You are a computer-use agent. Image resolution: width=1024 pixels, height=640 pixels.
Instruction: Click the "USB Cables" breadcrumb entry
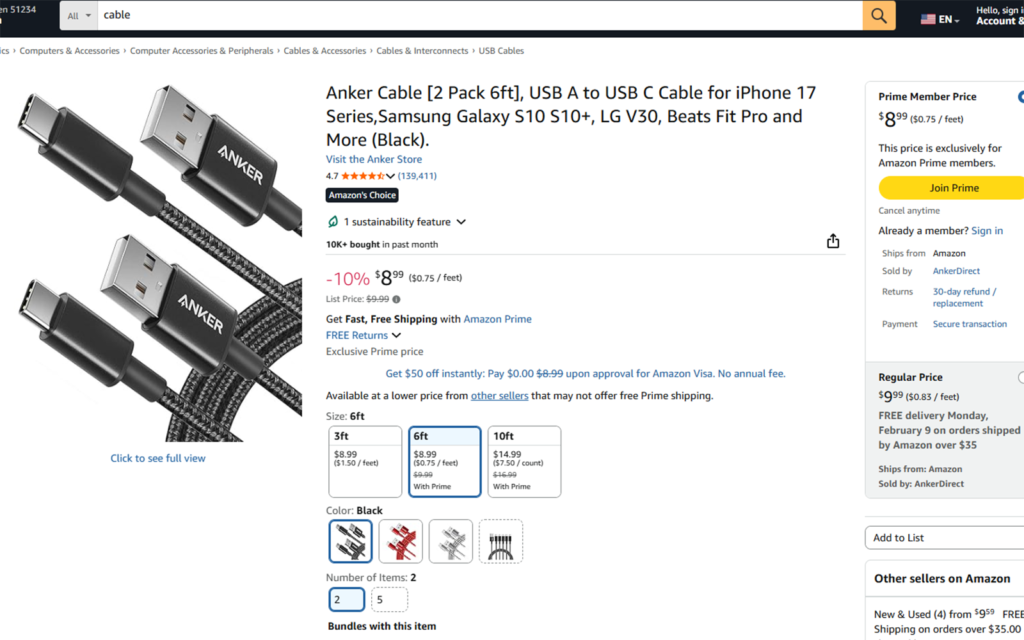click(x=501, y=50)
